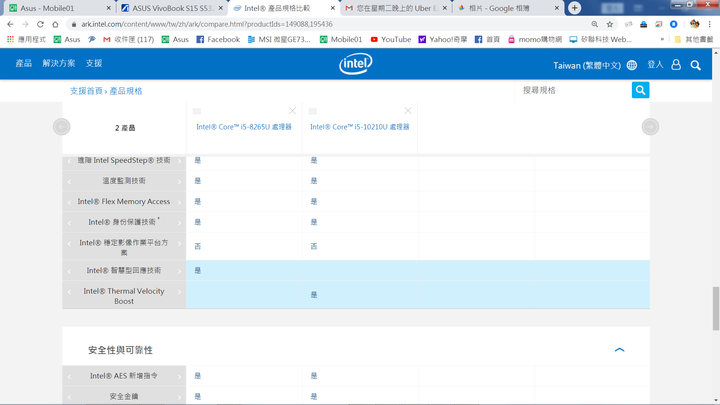
Task: Go to 產品規格 breadcrumb
Action: click(x=126, y=91)
